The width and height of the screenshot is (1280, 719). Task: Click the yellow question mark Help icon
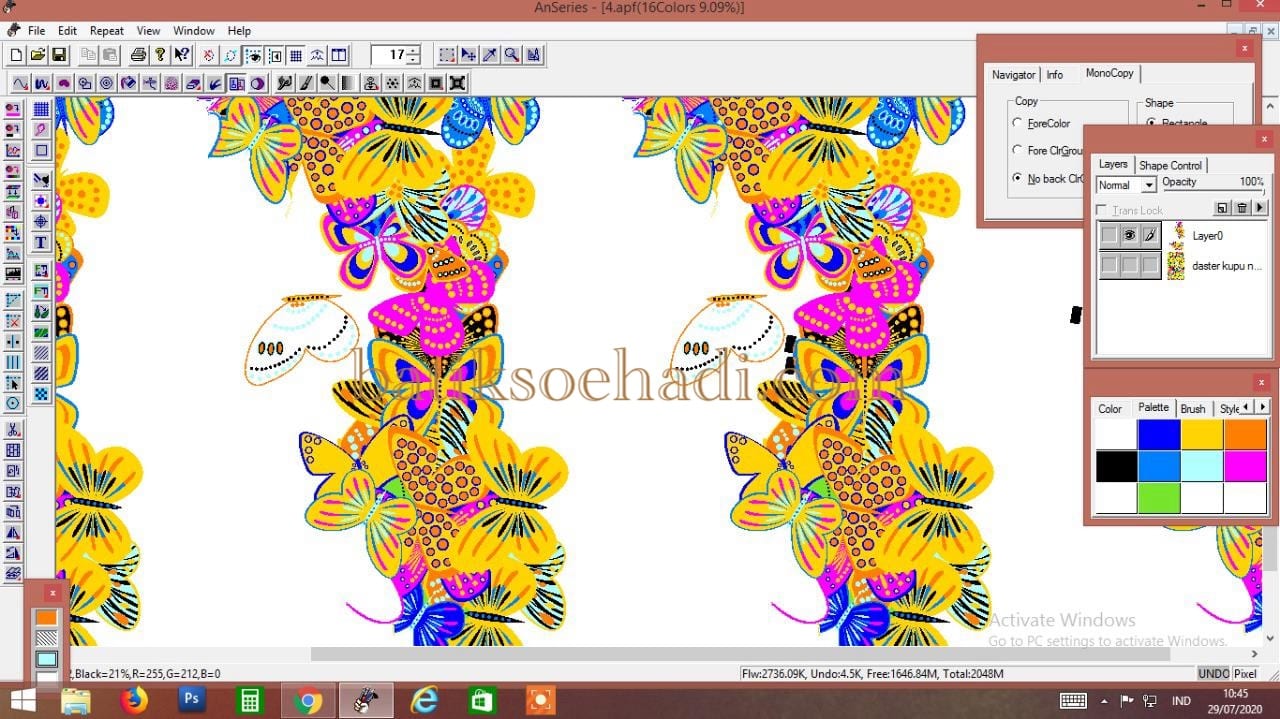(x=160, y=55)
